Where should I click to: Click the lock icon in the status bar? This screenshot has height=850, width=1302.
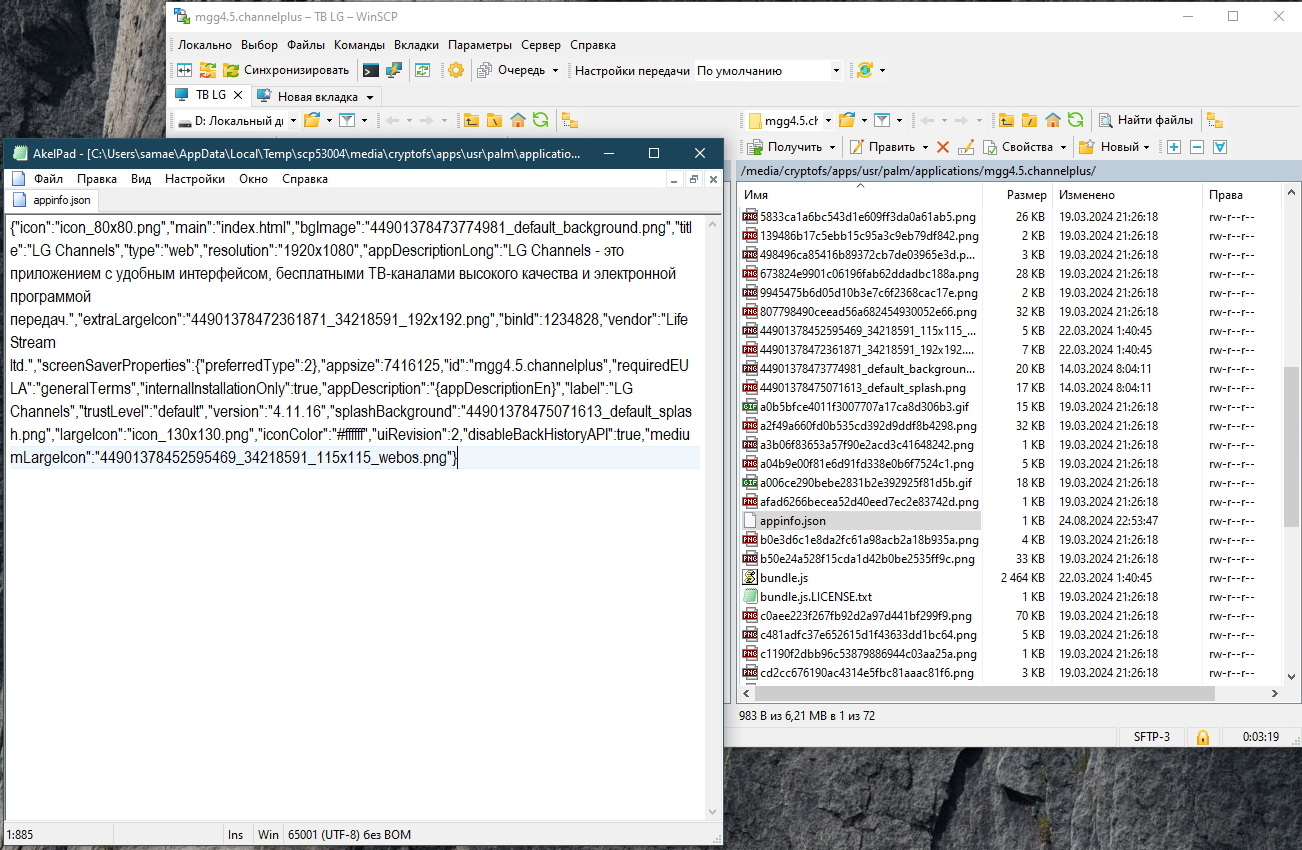(1202, 737)
